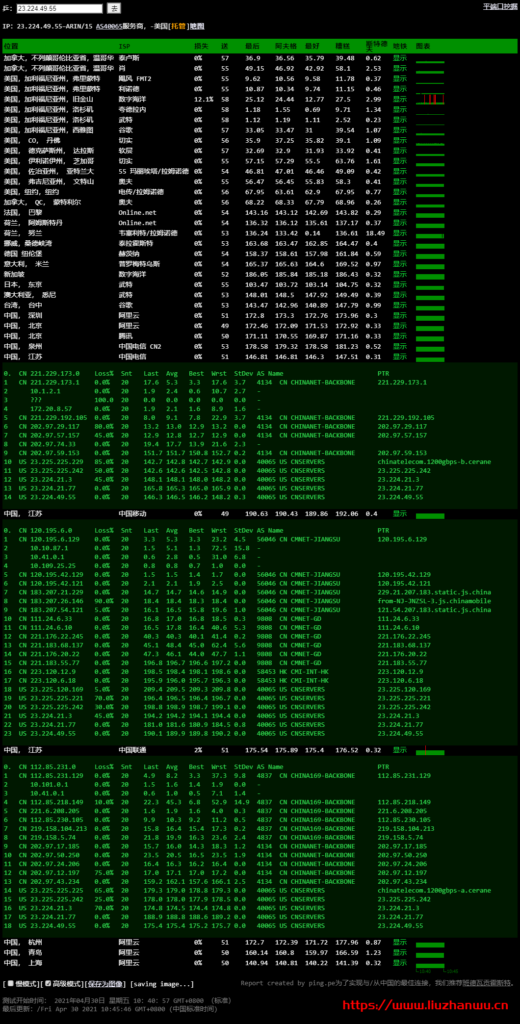The height and width of the screenshot is (1024, 520).
Task: Click the top-right 平铺口按照 link
Action: 500,6
